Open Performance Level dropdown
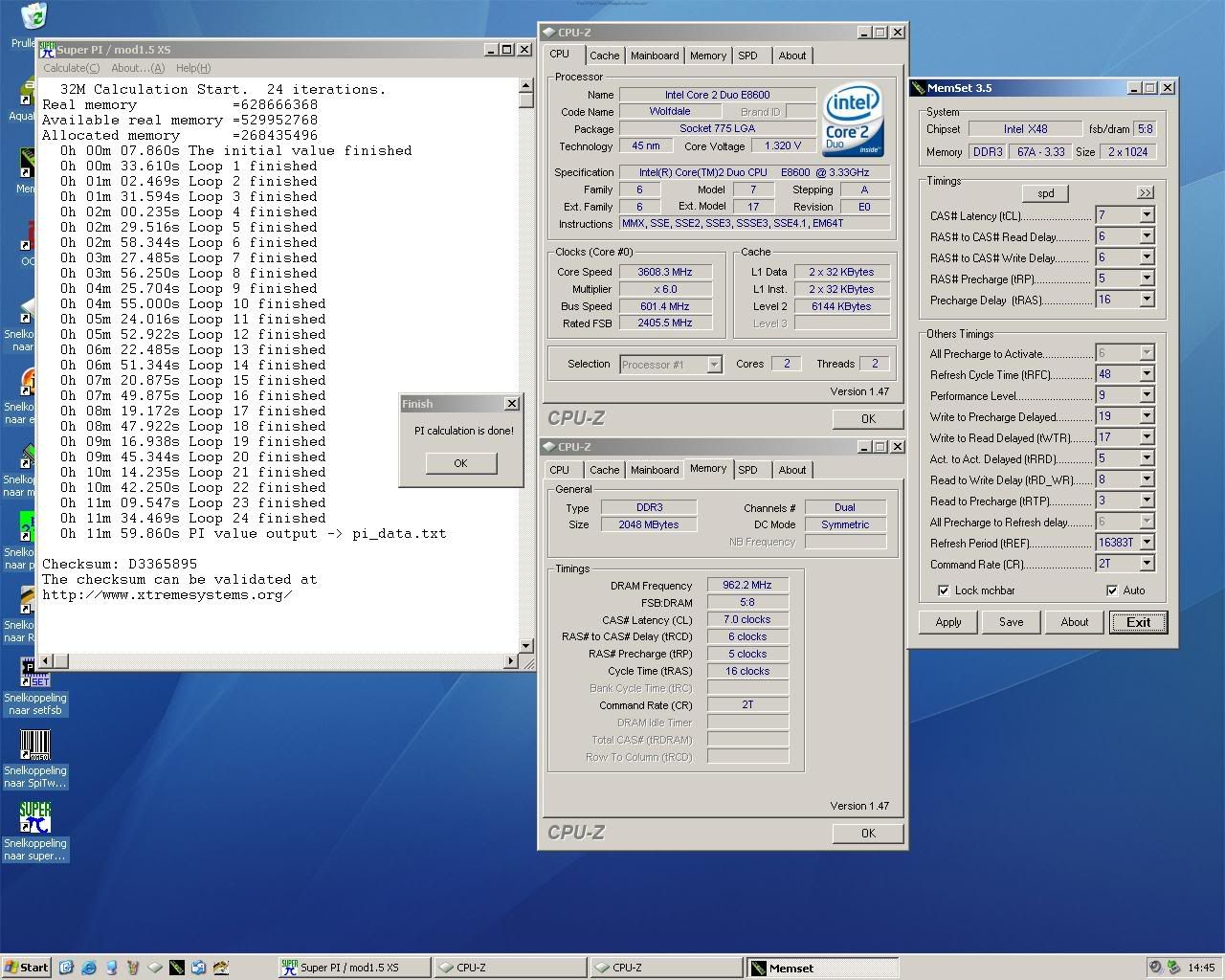 pos(1147,395)
